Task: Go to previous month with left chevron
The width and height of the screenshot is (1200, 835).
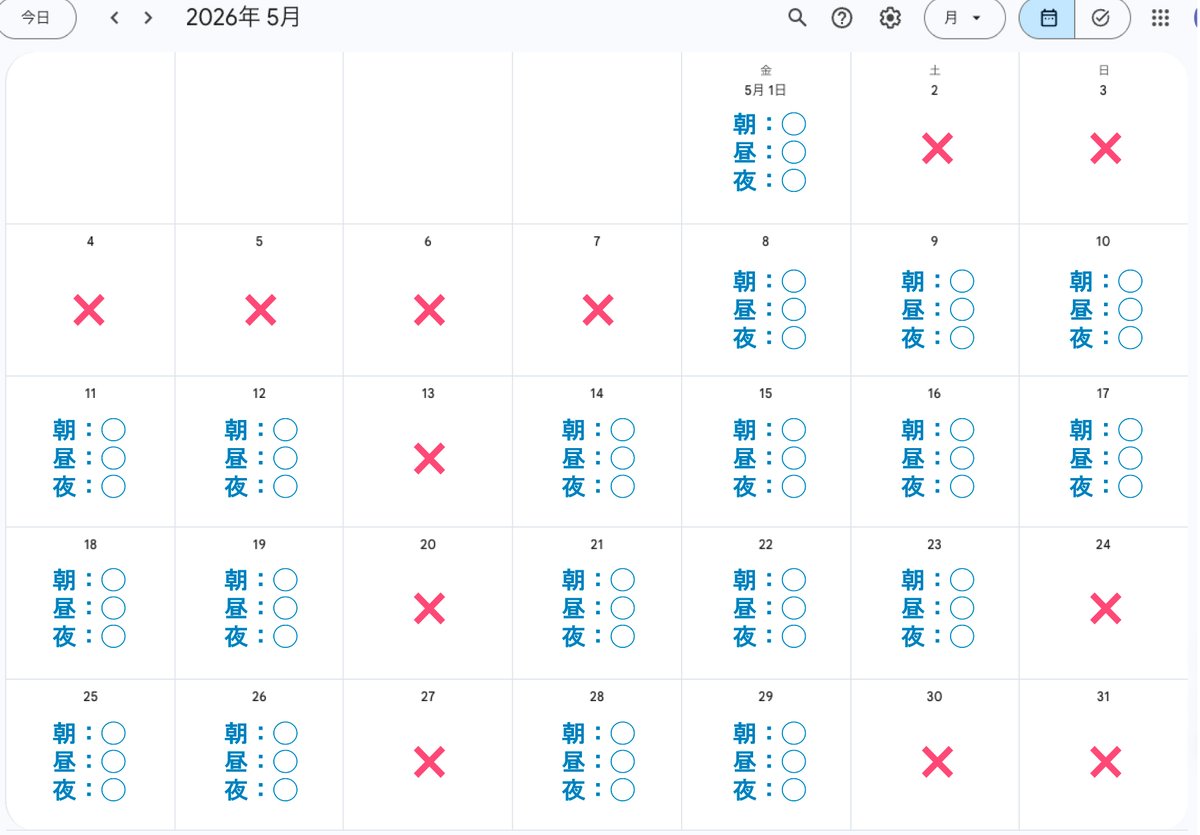Action: [x=114, y=18]
